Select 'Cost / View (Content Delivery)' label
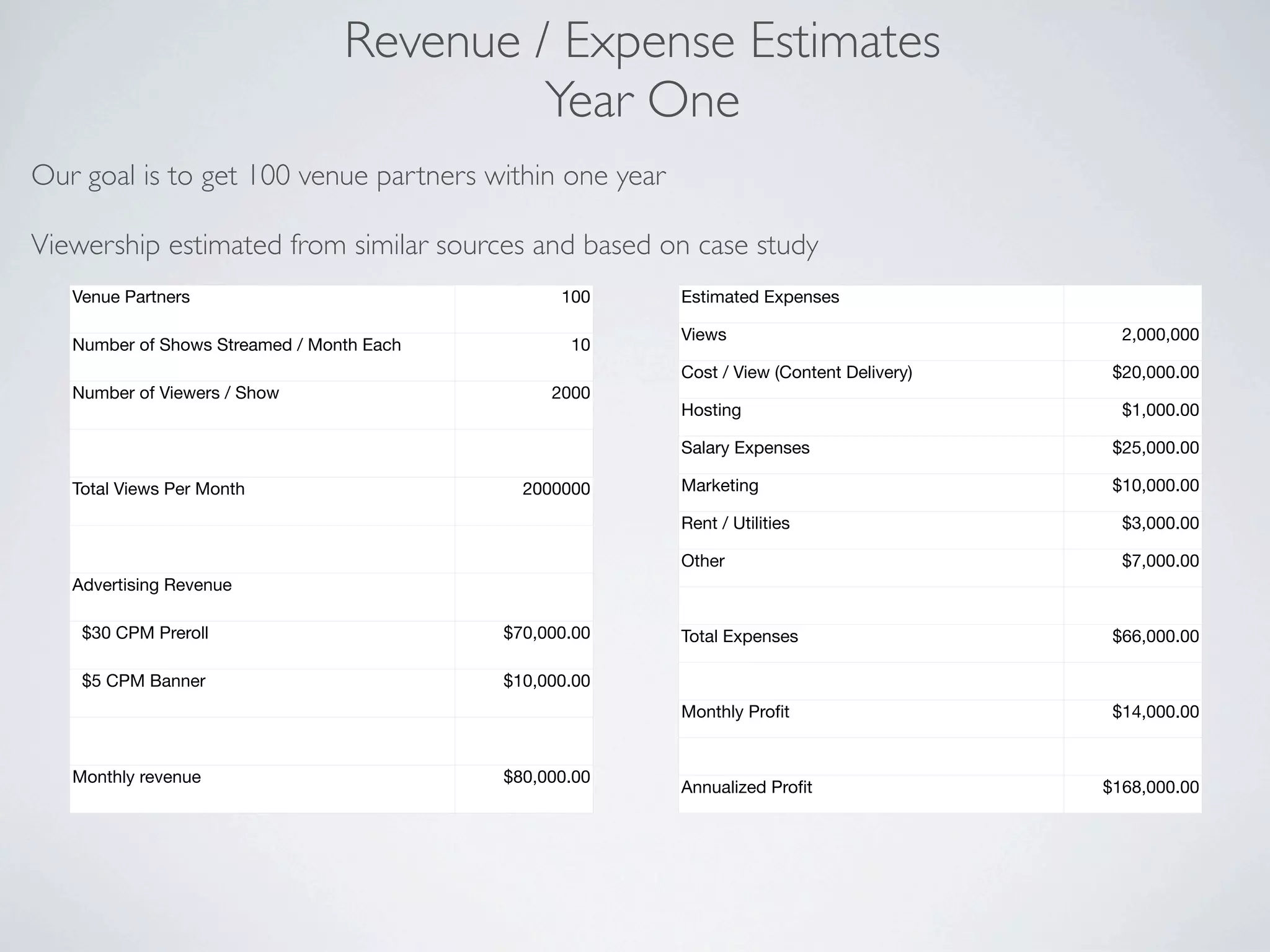The image size is (1270, 952). [796, 372]
